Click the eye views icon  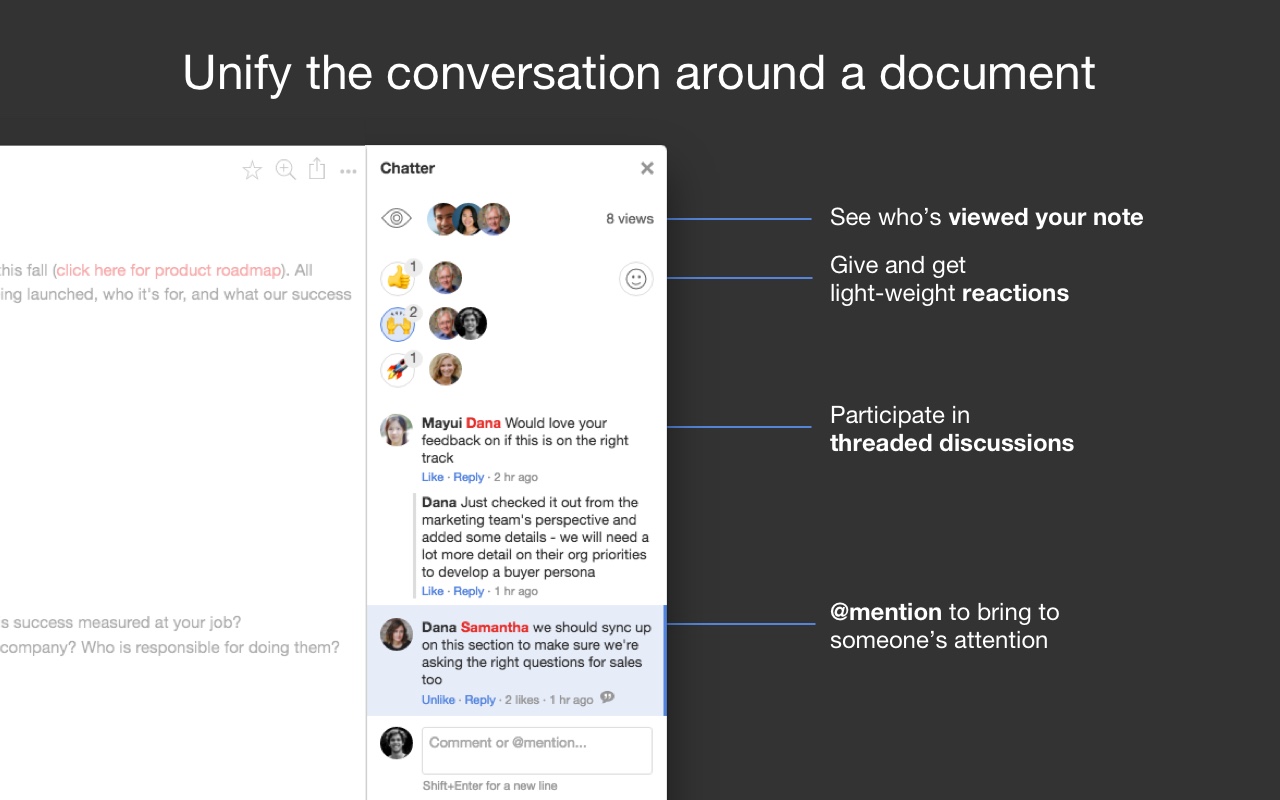coord(397,218)
